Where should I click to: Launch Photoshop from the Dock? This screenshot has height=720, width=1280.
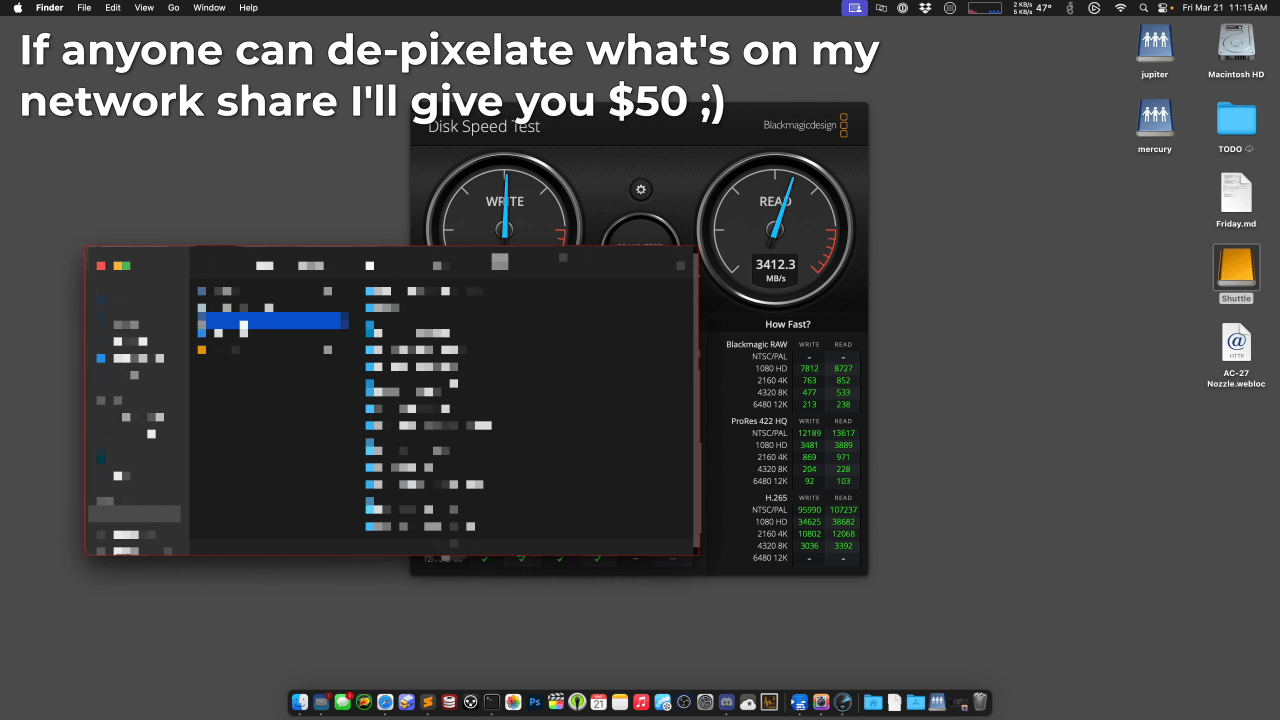(x=535, y=702)
